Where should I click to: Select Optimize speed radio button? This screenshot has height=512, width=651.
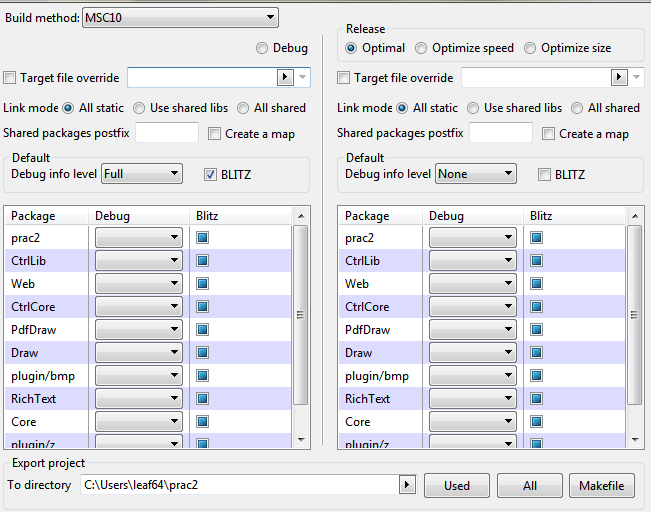[x=421, y=48]
